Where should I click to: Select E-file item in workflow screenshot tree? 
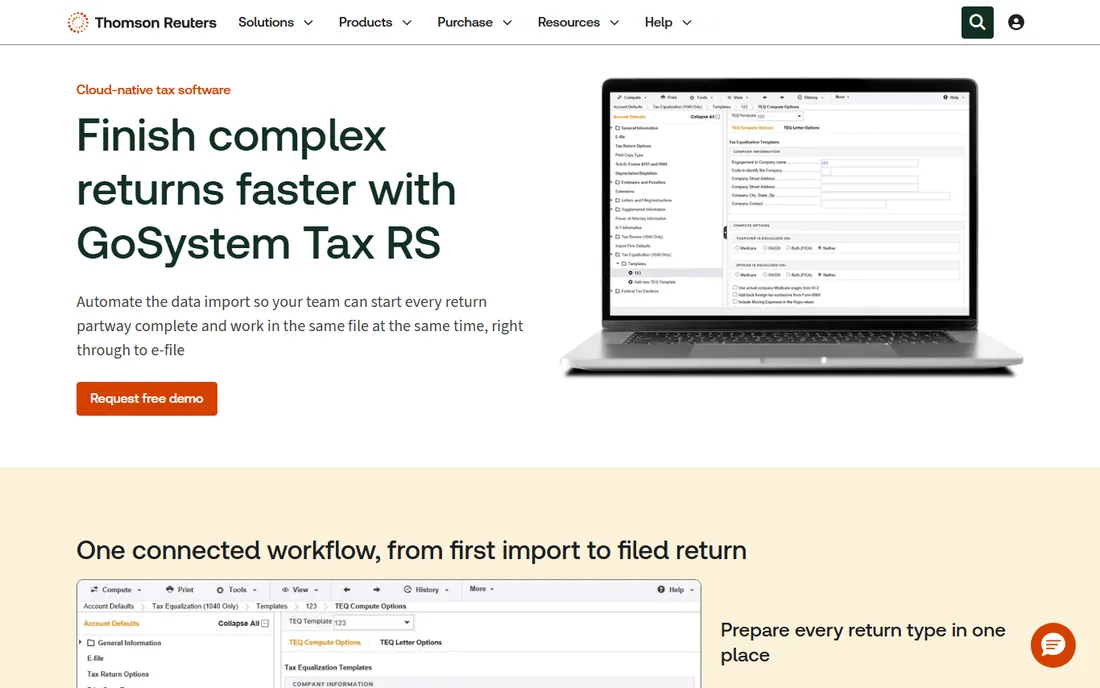coord(95,659)
